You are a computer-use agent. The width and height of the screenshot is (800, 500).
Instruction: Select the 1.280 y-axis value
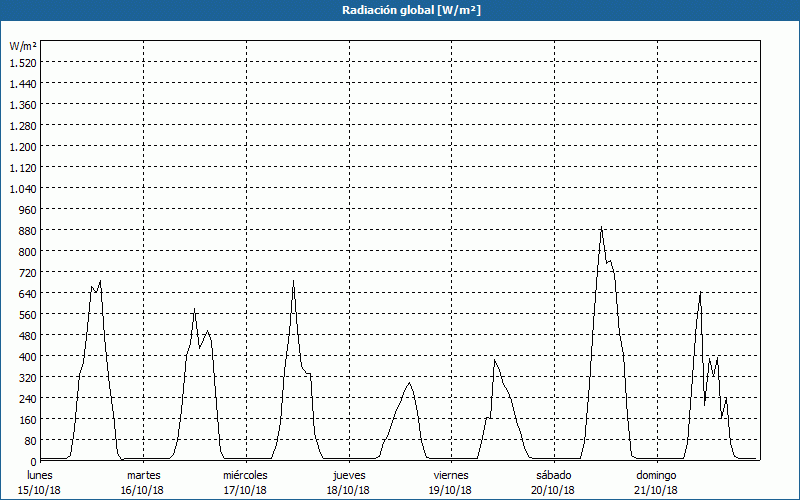pos(23,126)
